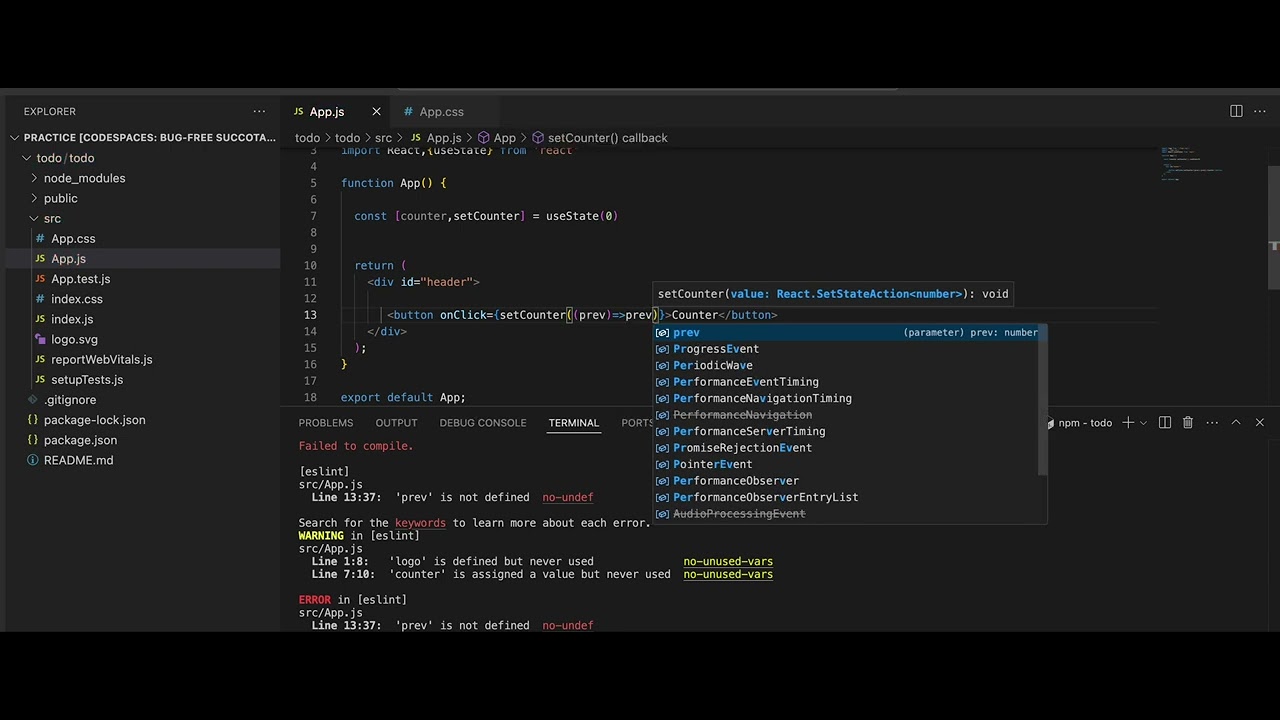Open no-unused-vars link for 'counter' warning
1280x720 pixels.
[728, 574]
